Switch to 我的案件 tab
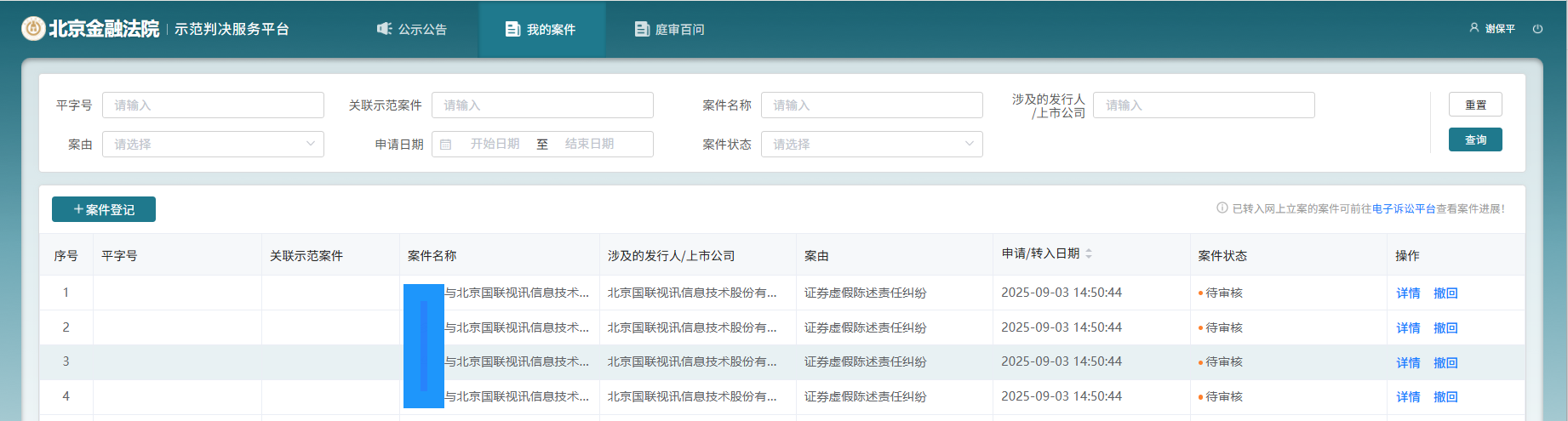The image size is (1568, 421). click(541, 29)
